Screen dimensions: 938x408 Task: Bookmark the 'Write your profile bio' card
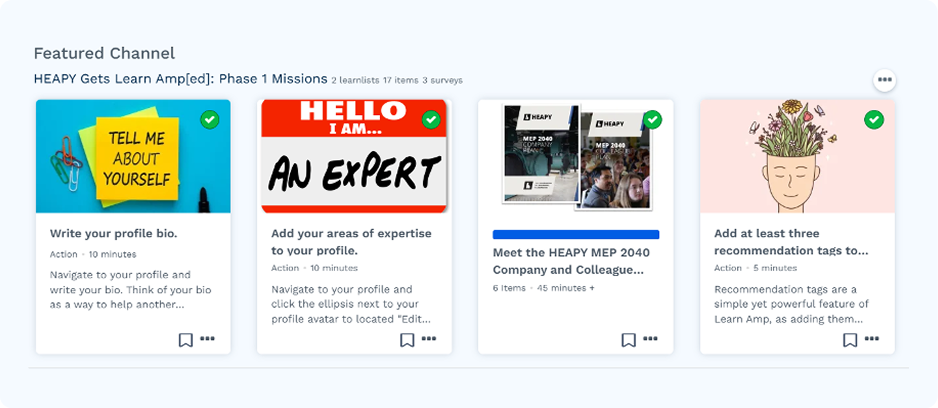point(185,339)
